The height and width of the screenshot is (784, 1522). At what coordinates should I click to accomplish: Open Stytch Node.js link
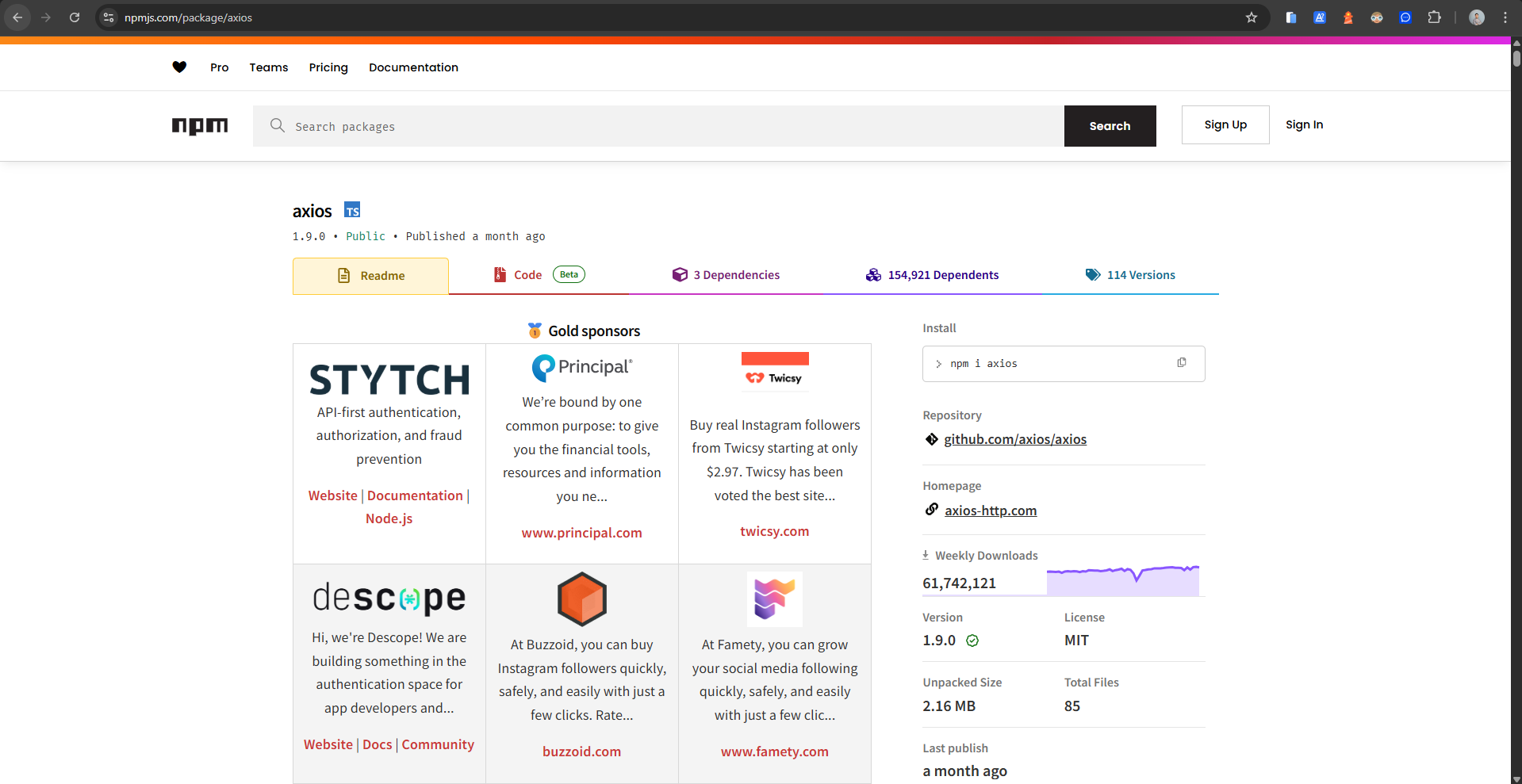[389, 518]
